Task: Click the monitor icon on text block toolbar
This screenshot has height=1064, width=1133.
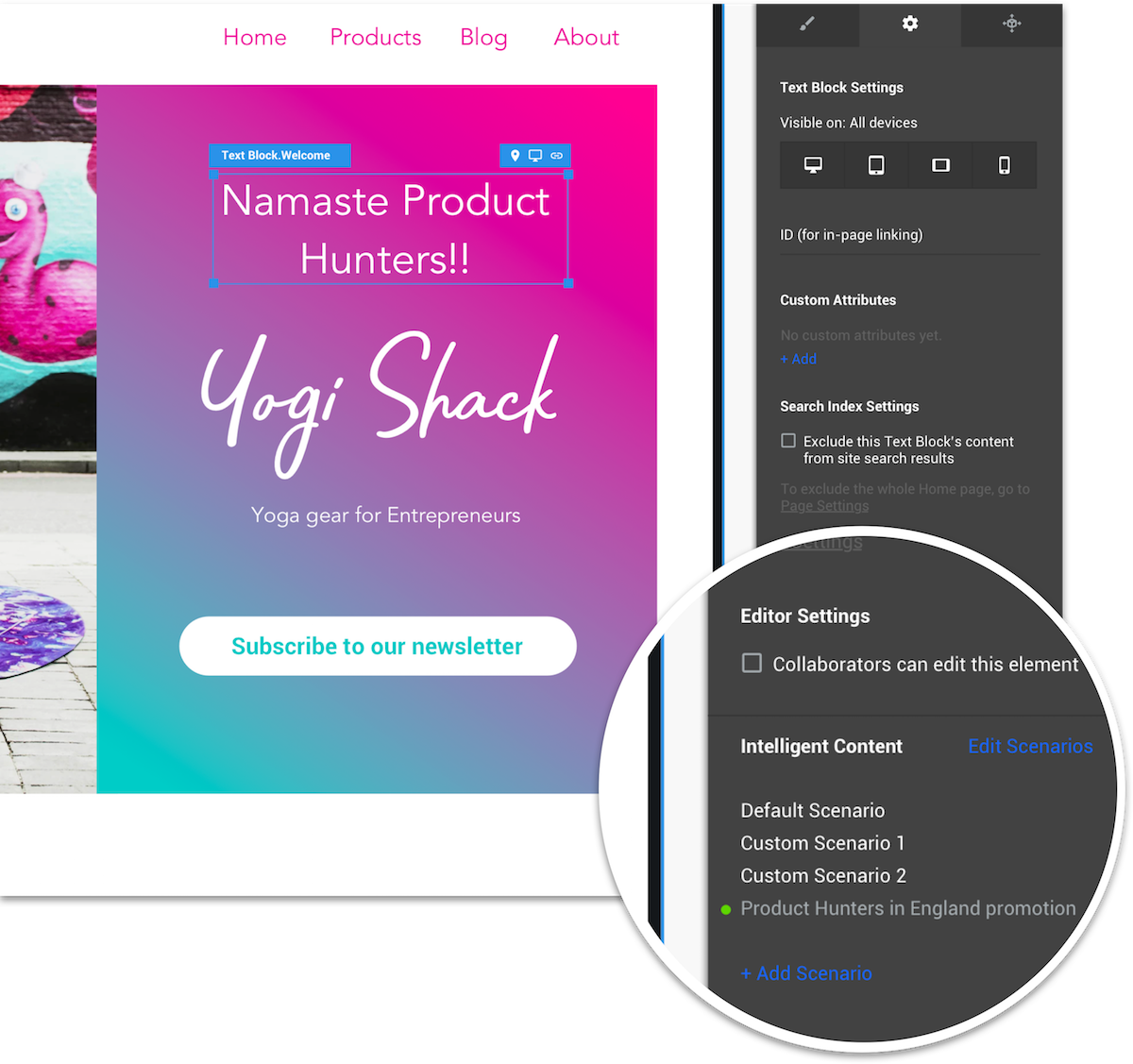Action: coord(535,156)
